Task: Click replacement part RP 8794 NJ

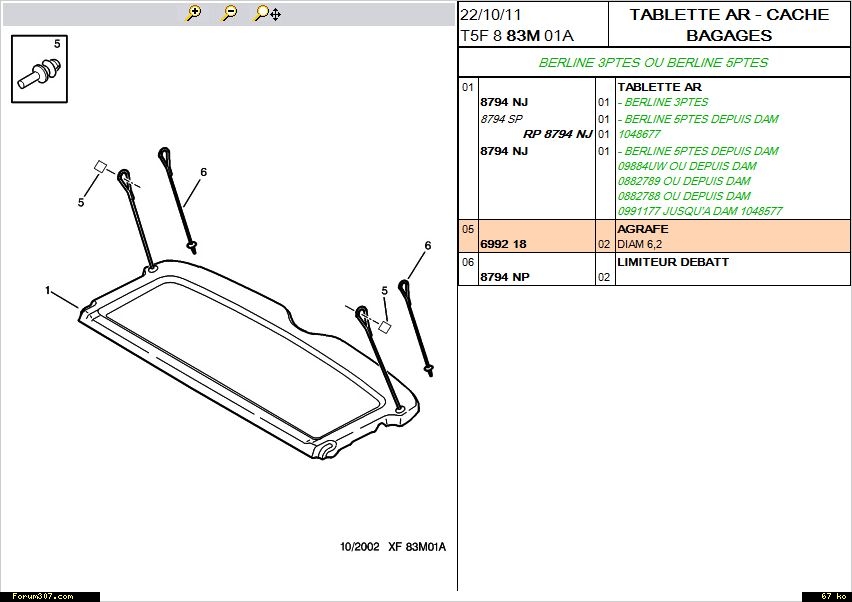Action: click(557, 134)
